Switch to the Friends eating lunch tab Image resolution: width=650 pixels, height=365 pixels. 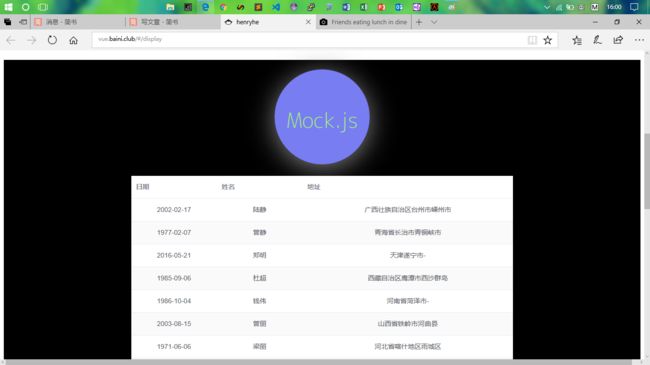point(364,22)
